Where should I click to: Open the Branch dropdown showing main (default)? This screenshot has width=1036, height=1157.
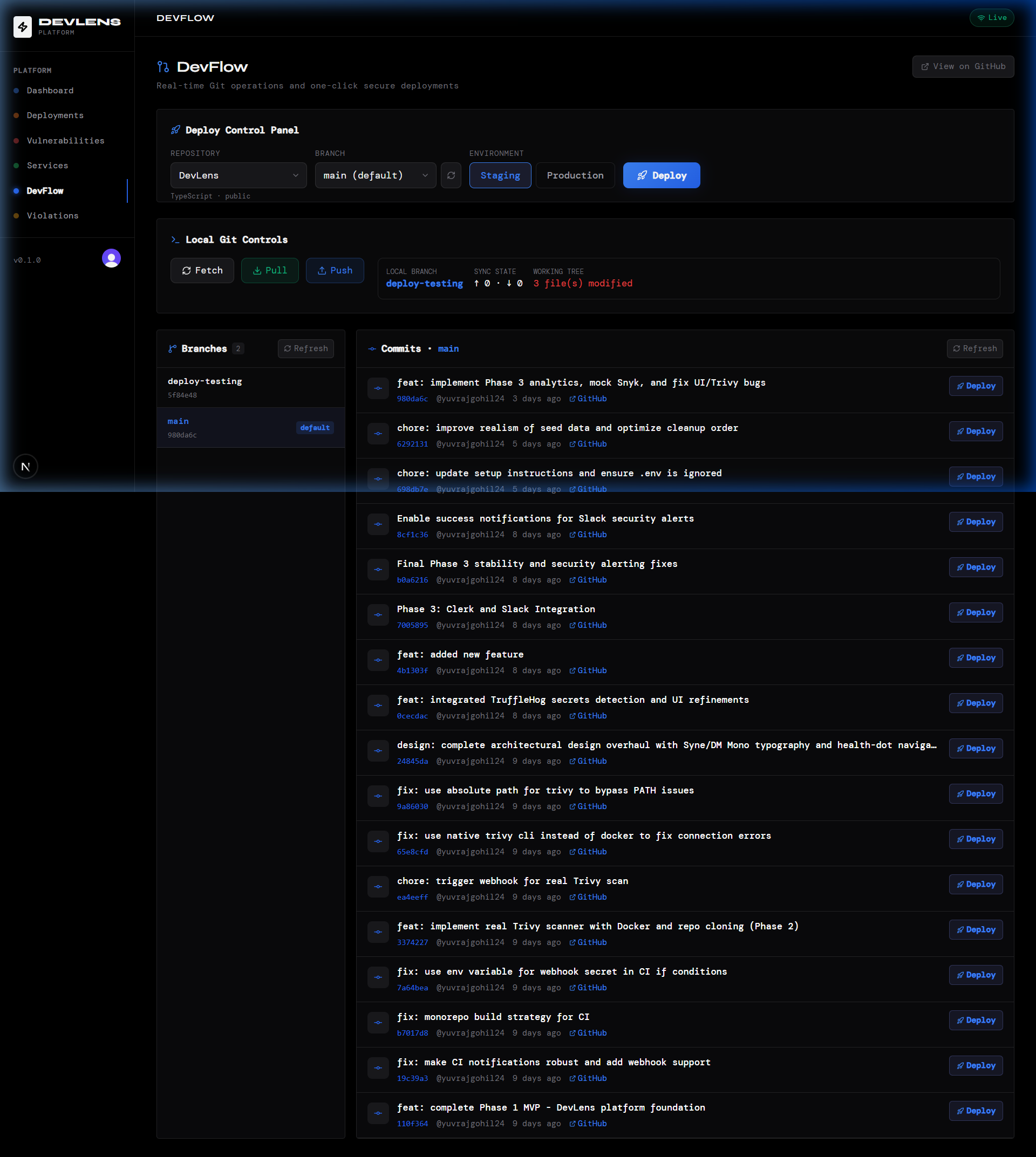376,175
